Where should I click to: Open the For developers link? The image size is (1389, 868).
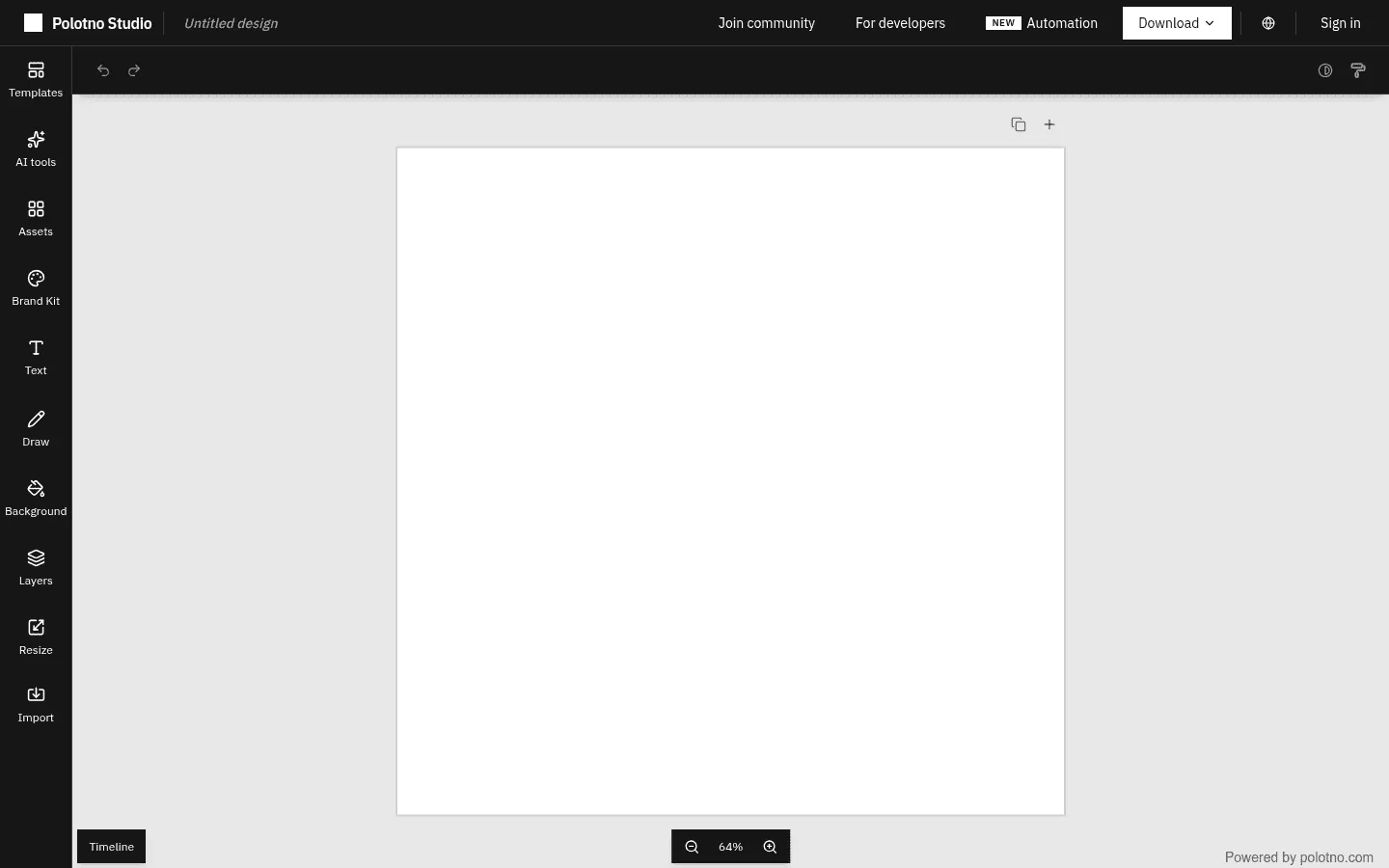click(900, 23)
